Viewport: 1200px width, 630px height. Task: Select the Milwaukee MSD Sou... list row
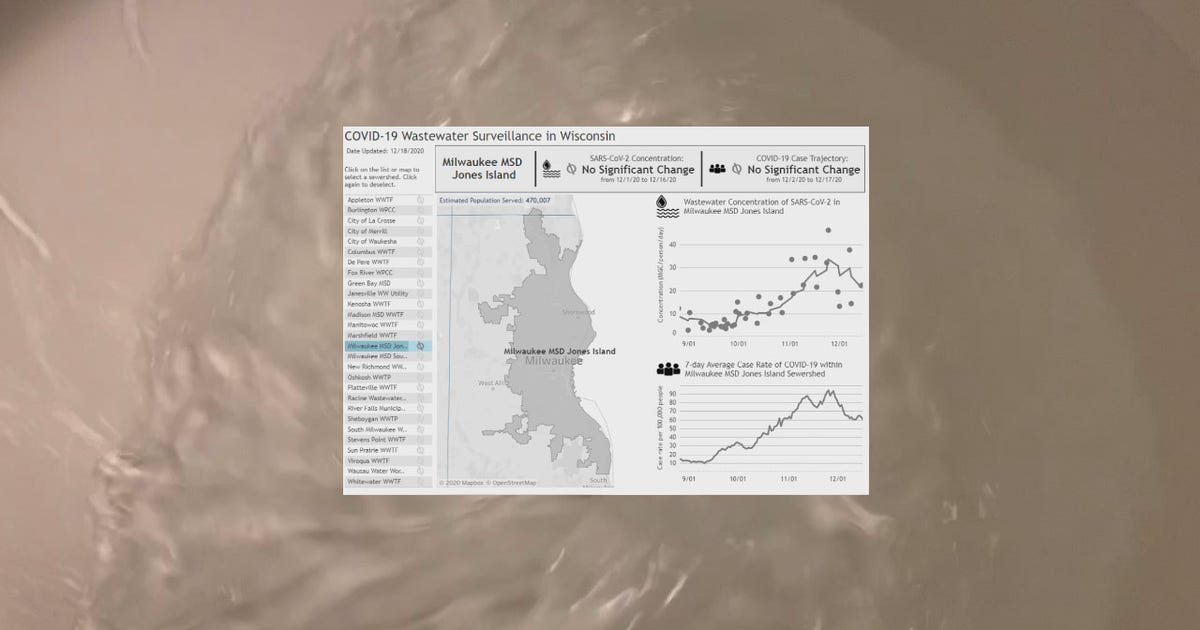388,356
